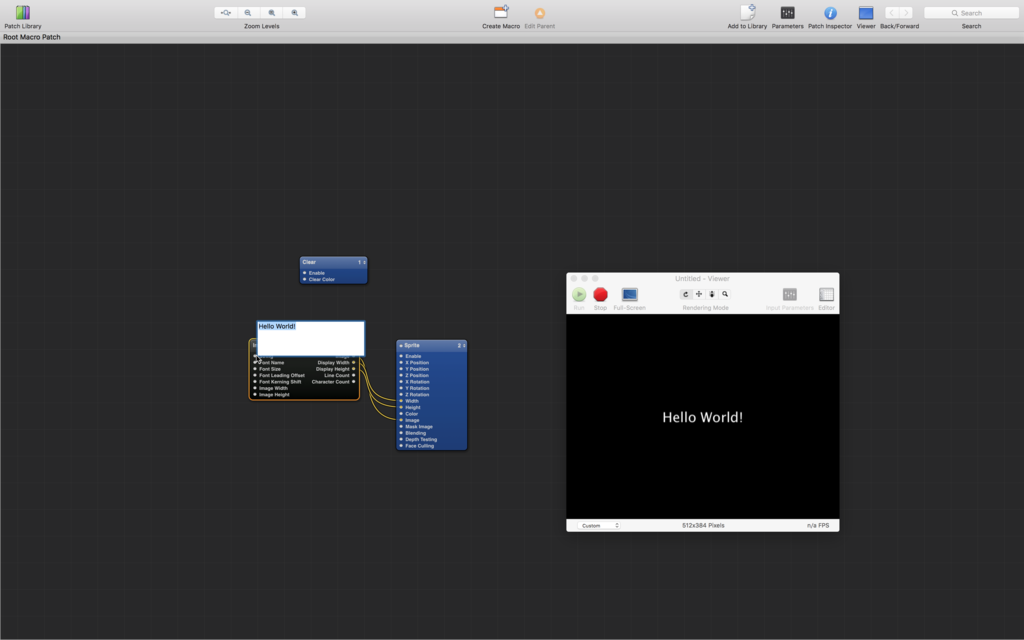Select the rotate-arrow rendering mode
1024x640 pixels.
(x=686, y=295)
